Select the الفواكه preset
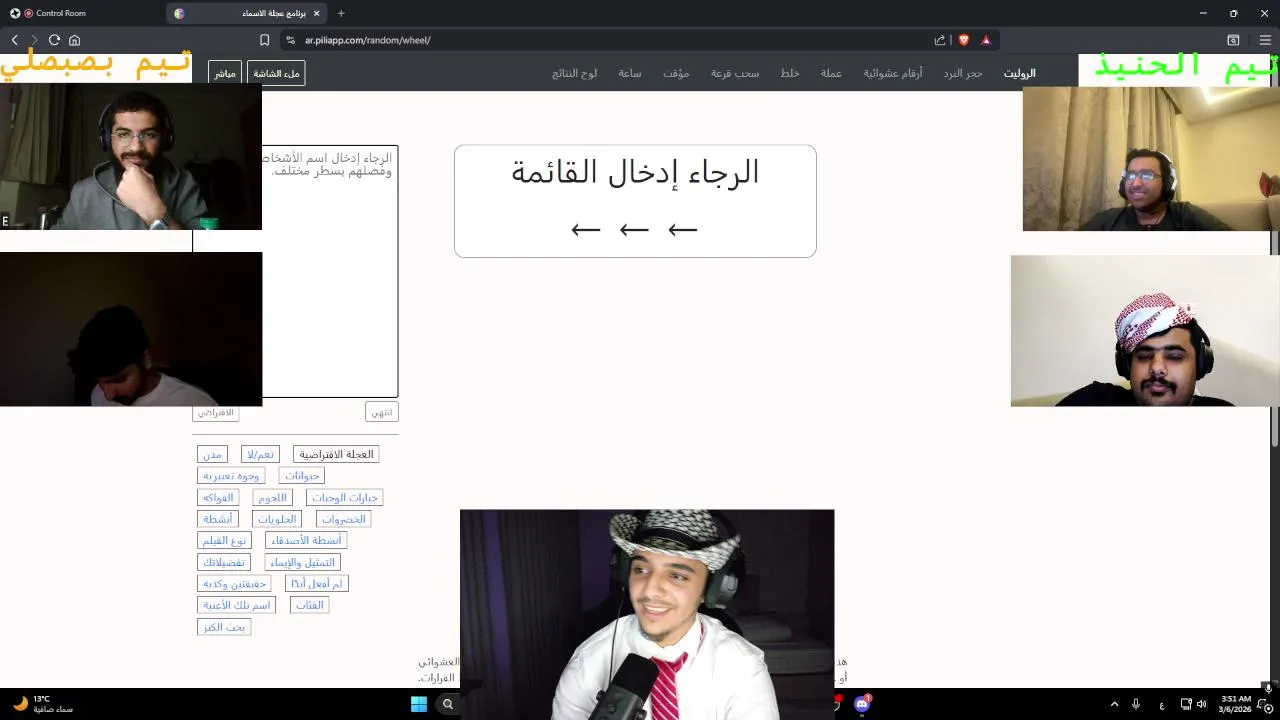 coord(218,497)
